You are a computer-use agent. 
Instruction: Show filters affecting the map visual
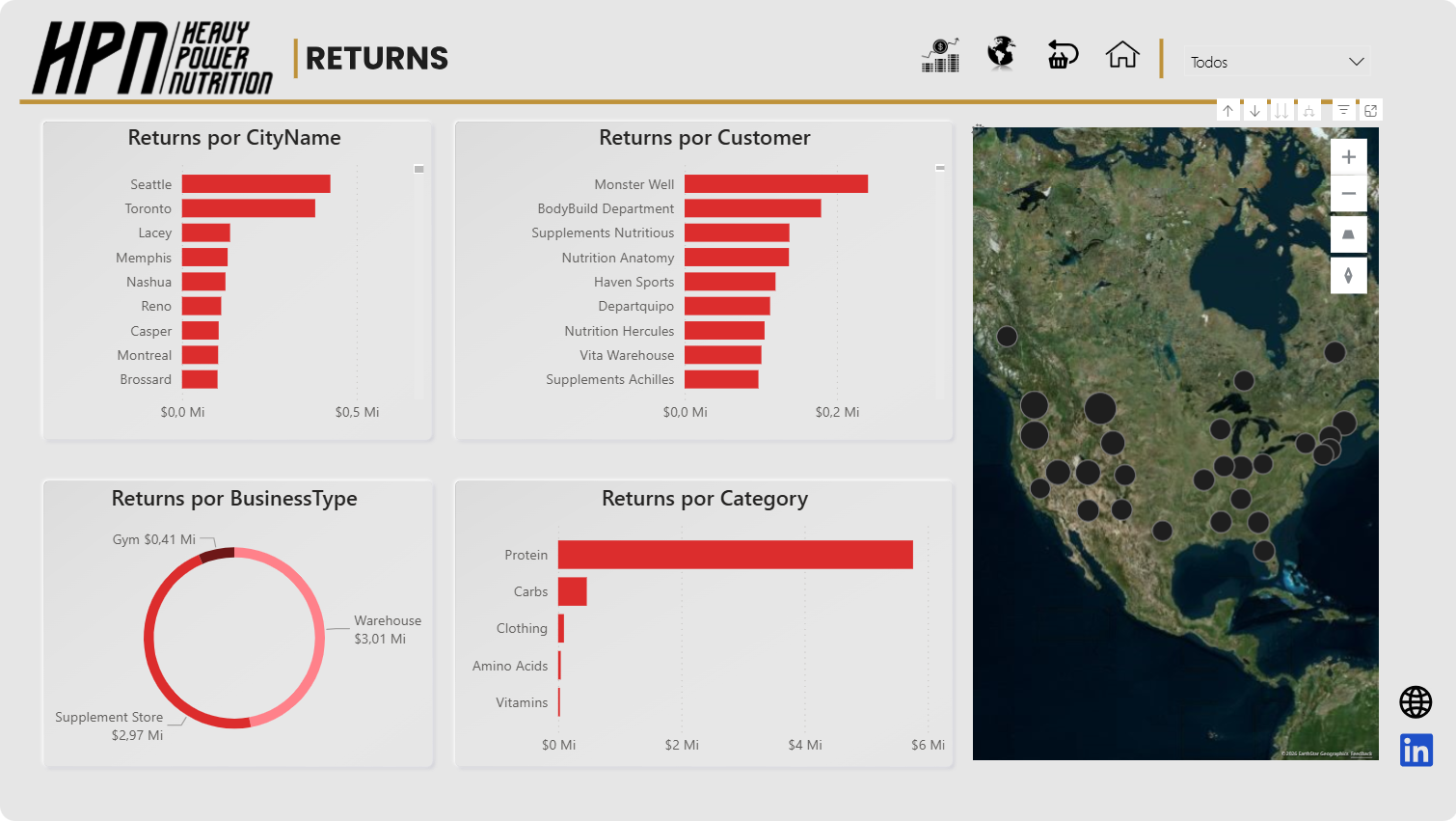tap(1343, 111)
